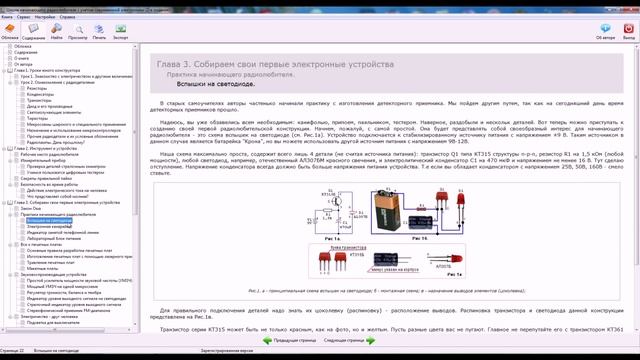Click the tree horizontal scrollbar right arrow

(x=129, y=330)
